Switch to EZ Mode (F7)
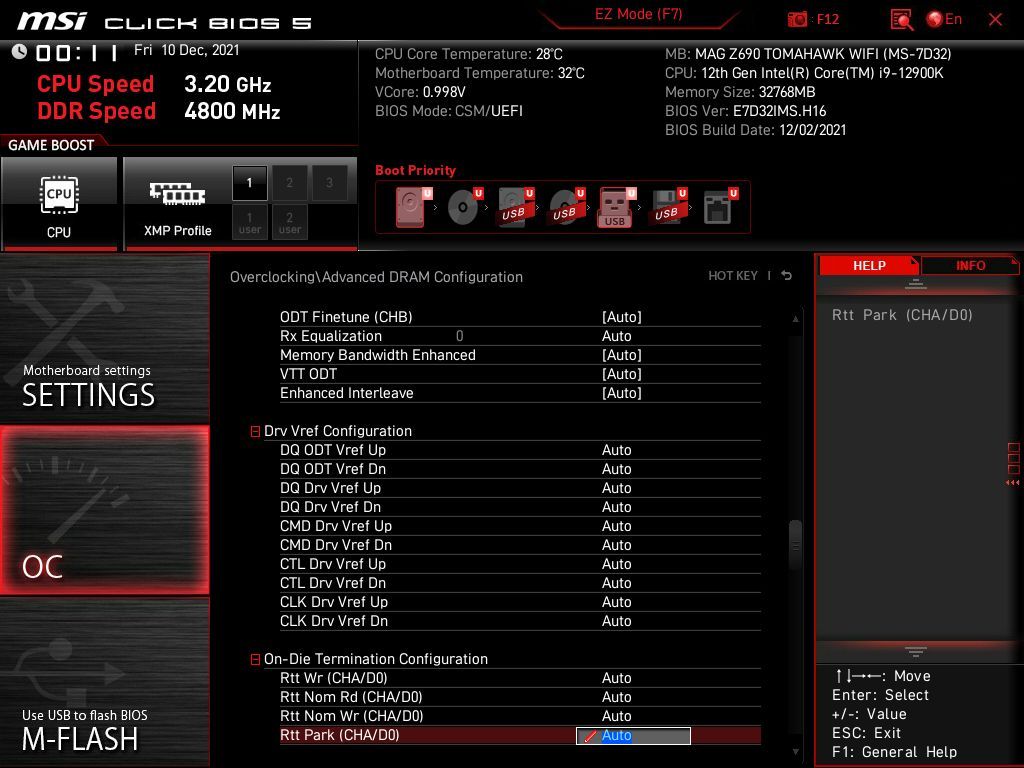 638,14
